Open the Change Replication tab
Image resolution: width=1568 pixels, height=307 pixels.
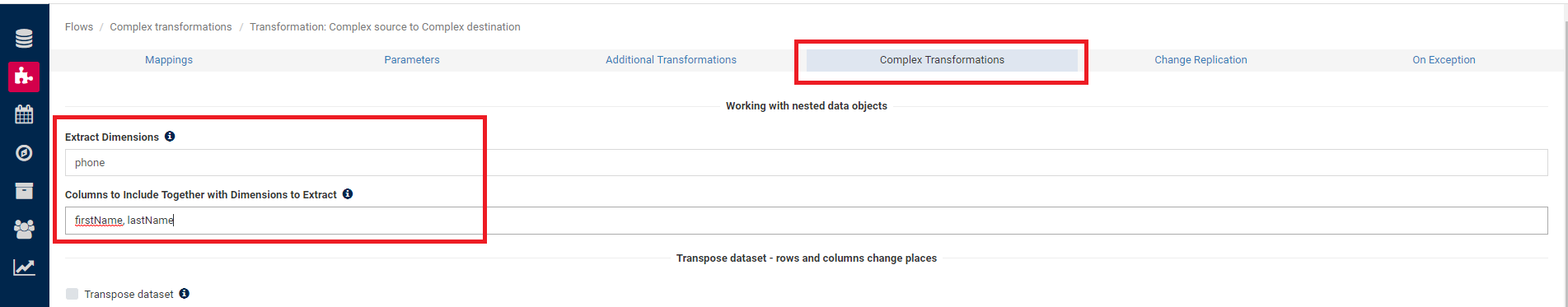1201,60
